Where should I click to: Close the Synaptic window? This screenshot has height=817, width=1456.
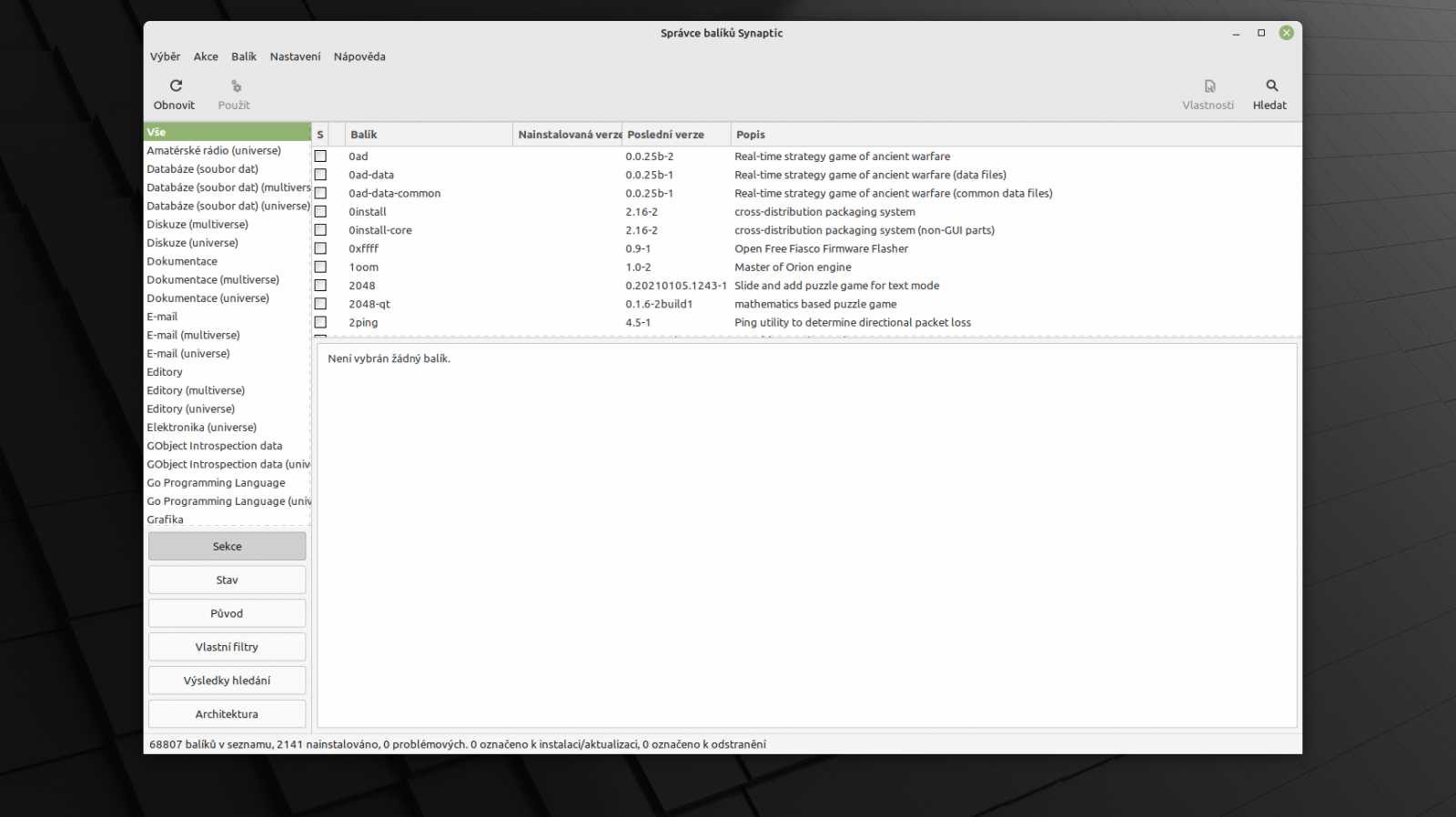pyautogui.click(x=1286, y=33)
